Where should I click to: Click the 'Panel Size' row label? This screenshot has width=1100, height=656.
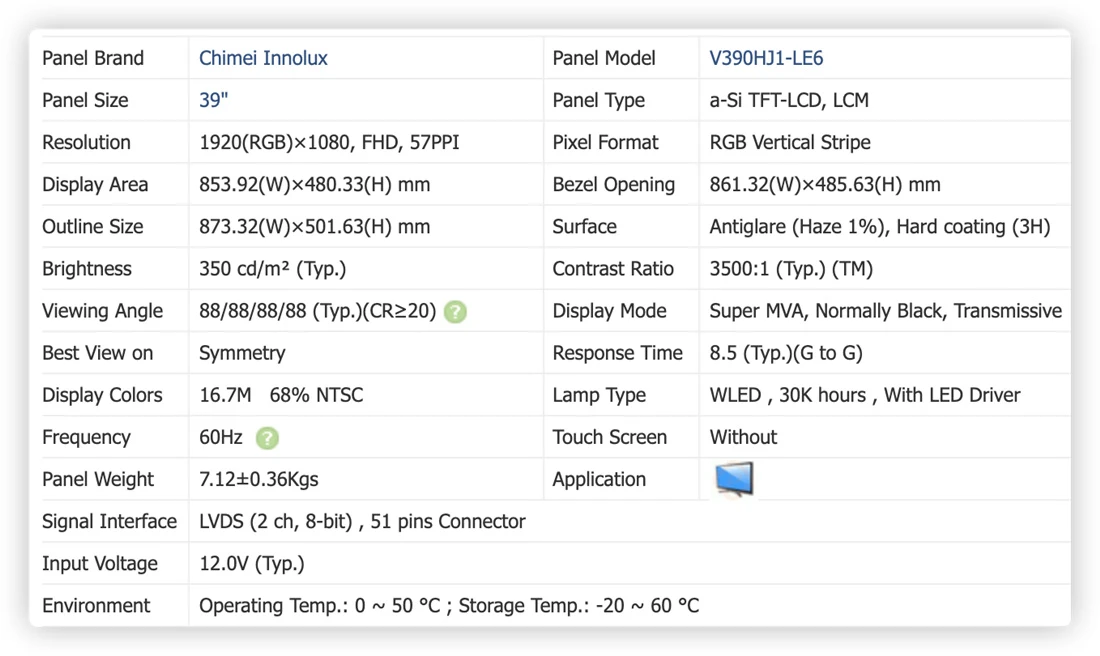[x=85, y=100]
